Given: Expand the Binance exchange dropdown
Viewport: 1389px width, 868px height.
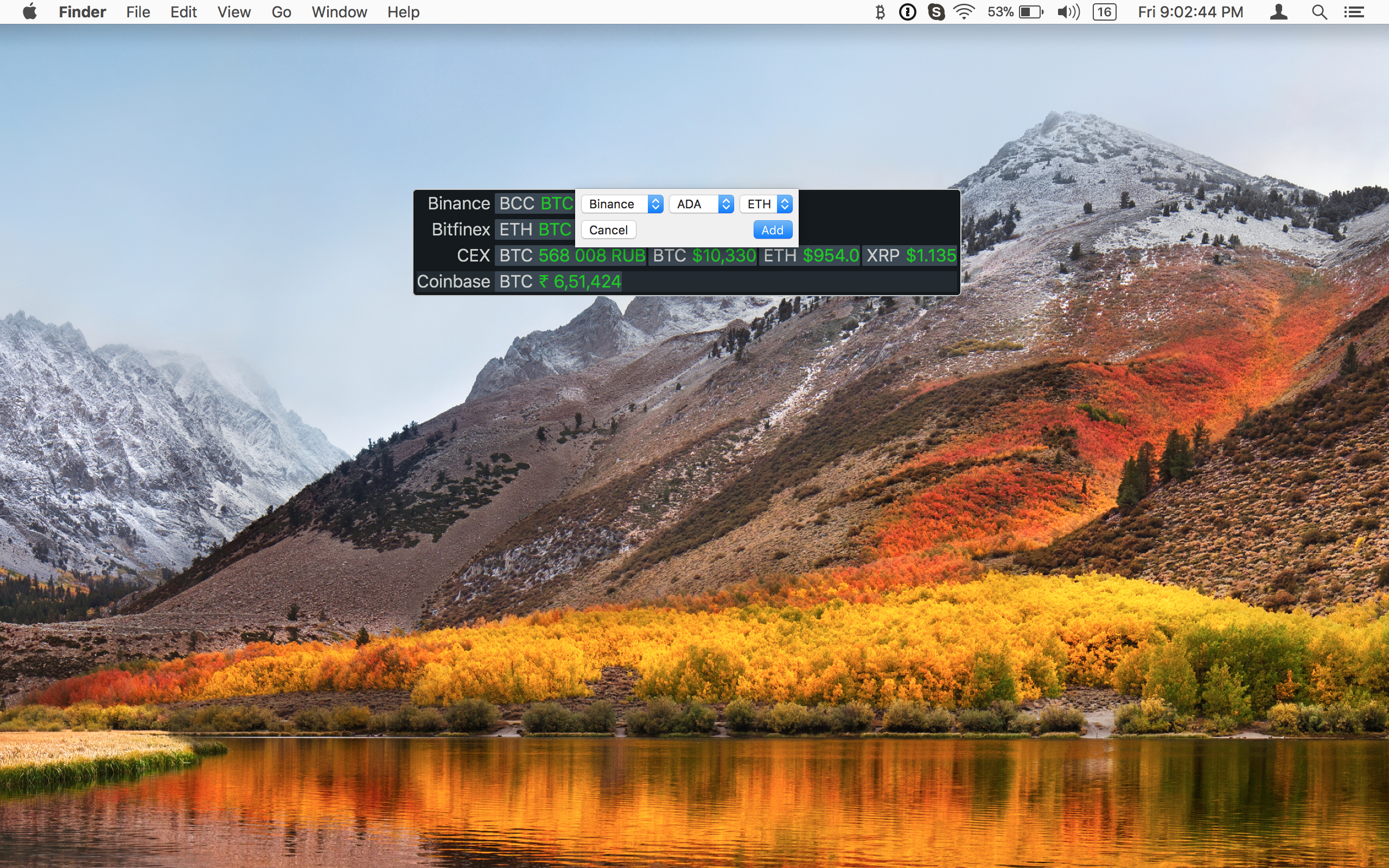Looking at the screenshot, I should 622,204.
